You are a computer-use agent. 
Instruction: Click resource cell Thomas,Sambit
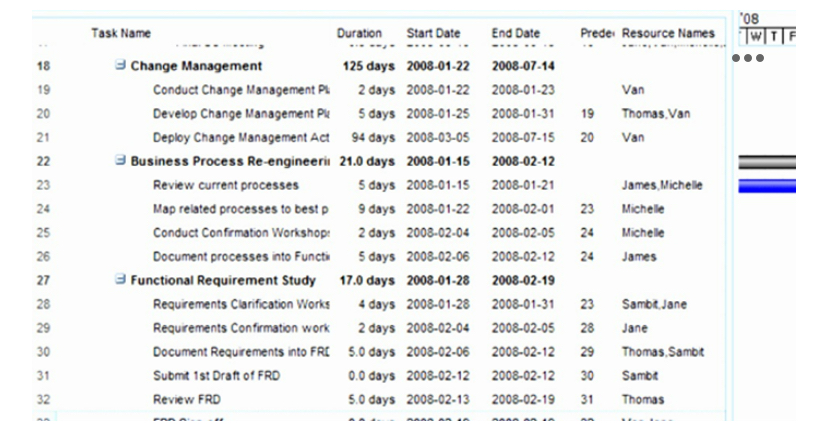tap(663, 352)
